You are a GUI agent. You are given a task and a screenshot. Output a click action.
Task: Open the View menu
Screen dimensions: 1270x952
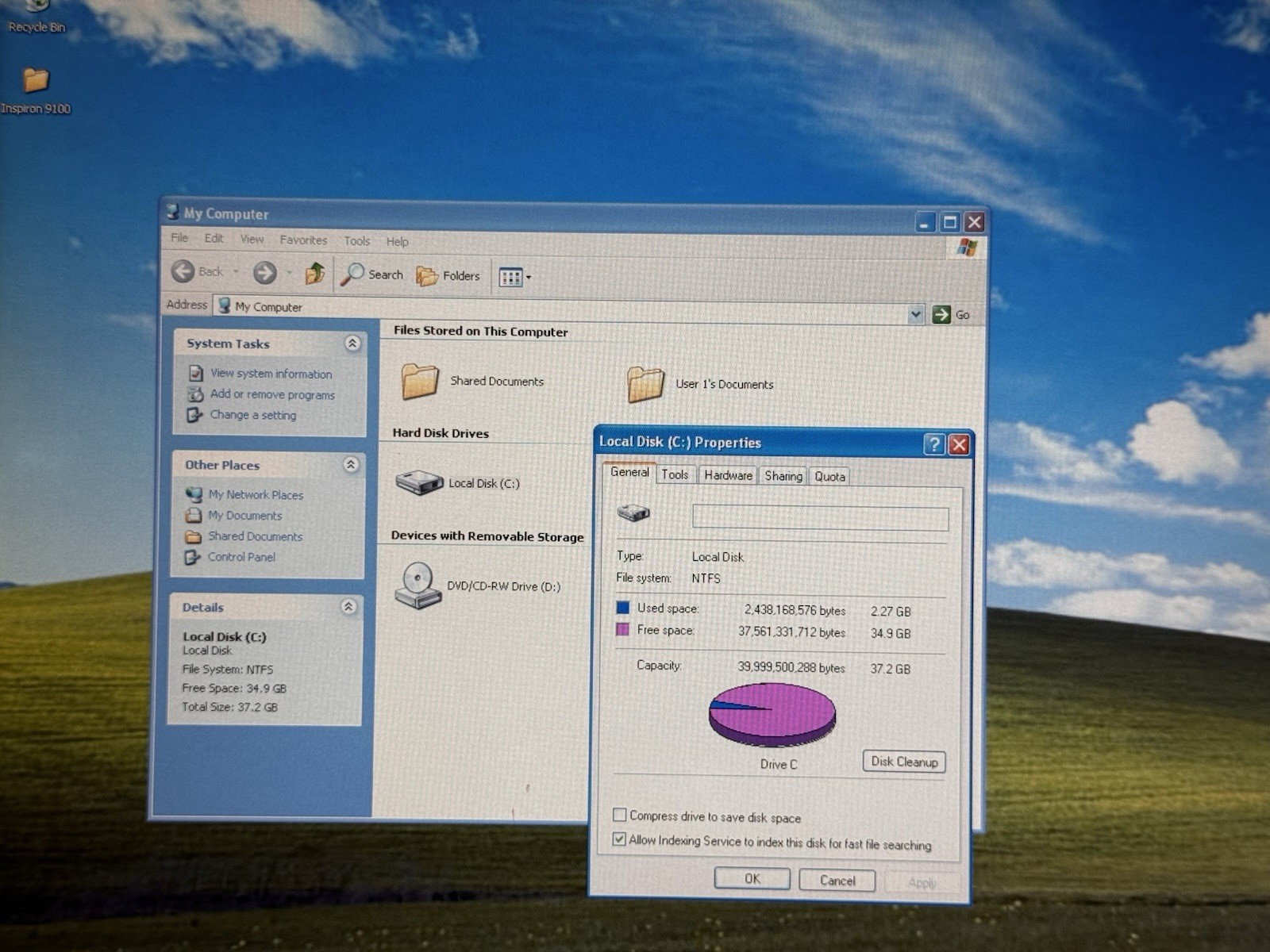(252, 239)
